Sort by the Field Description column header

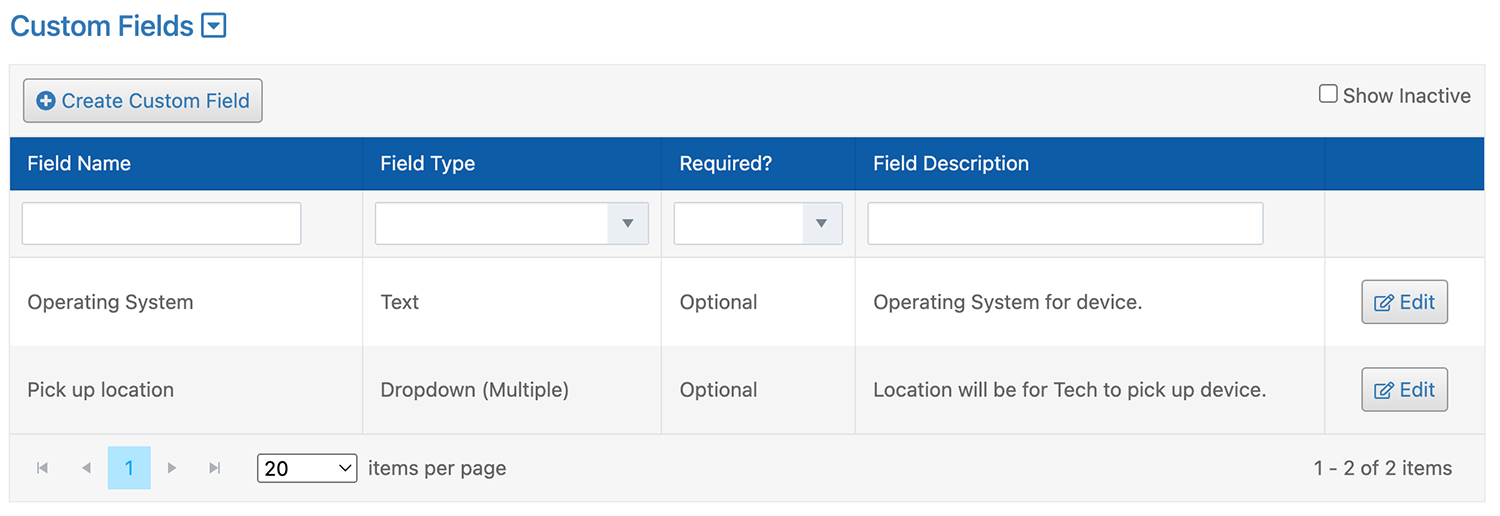click(951, 164)
